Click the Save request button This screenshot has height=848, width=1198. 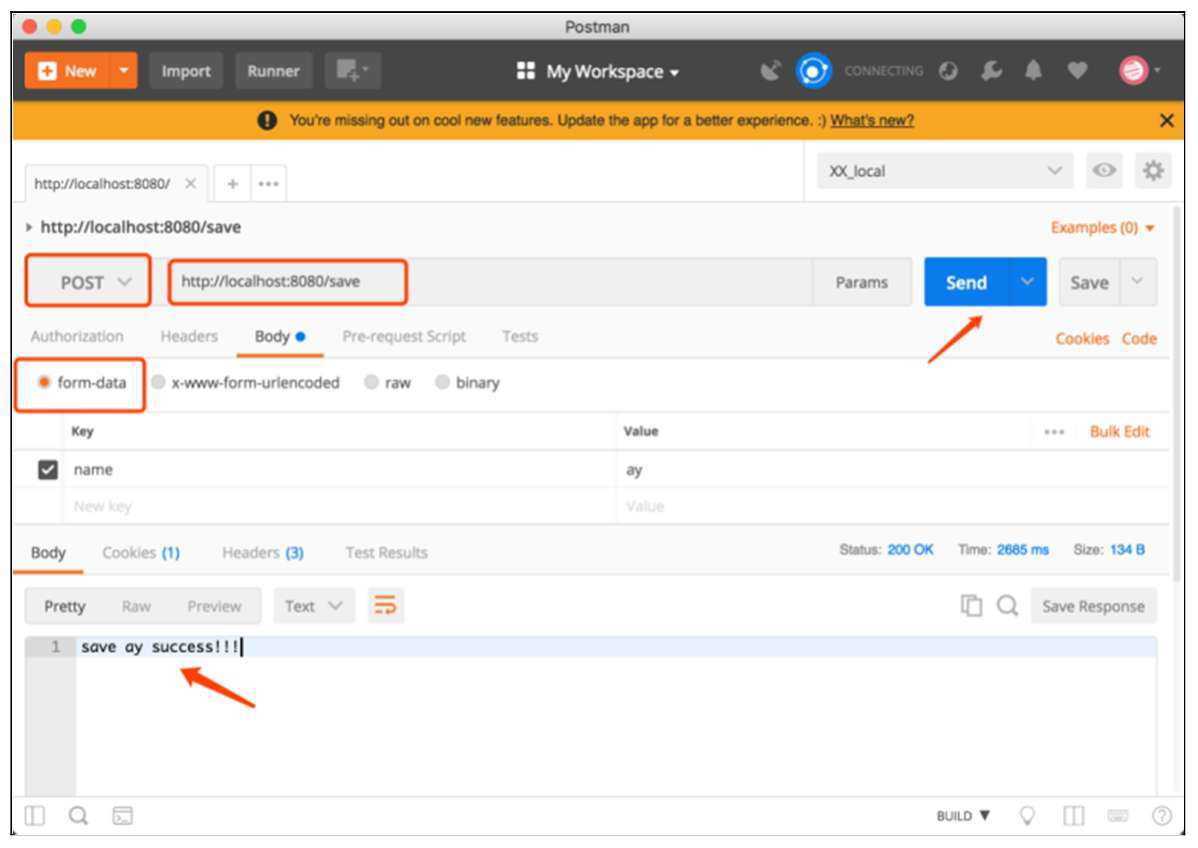(x=1089, y=282)
